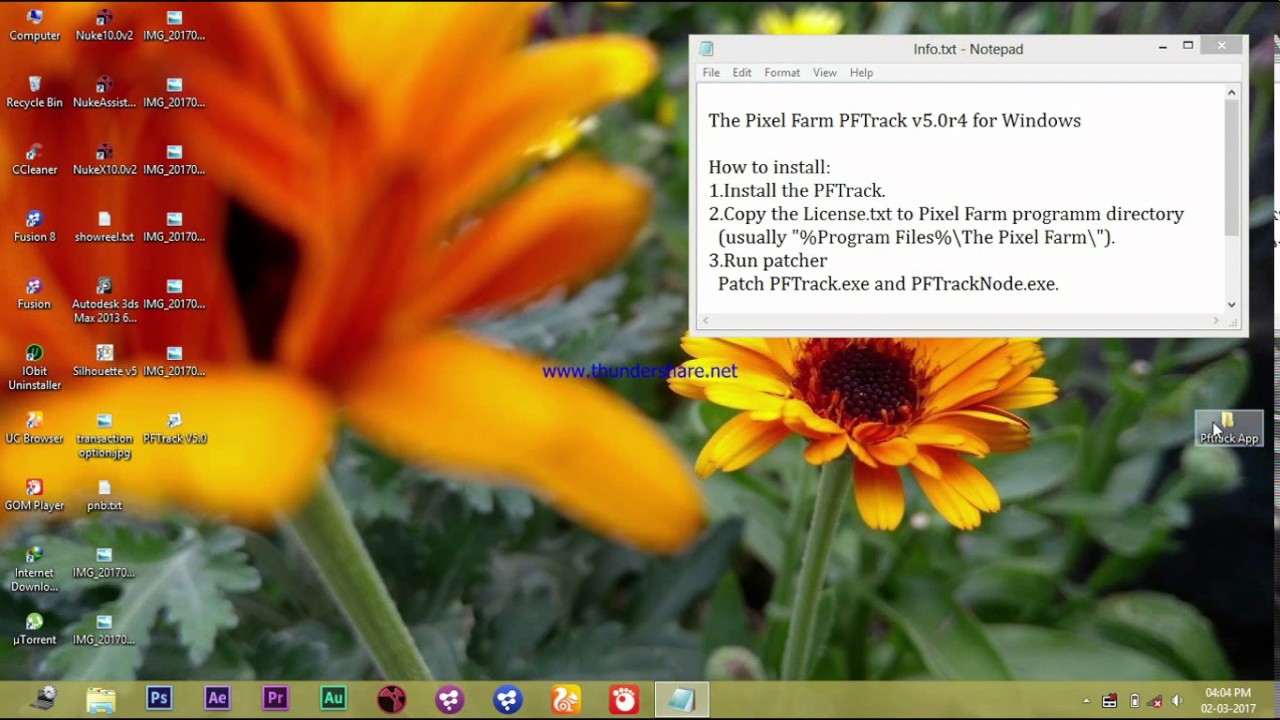The width and height of the screenshot is (1280, 720).
Task: Click the 'Install the PFTrack' text line
Action: 797,190
